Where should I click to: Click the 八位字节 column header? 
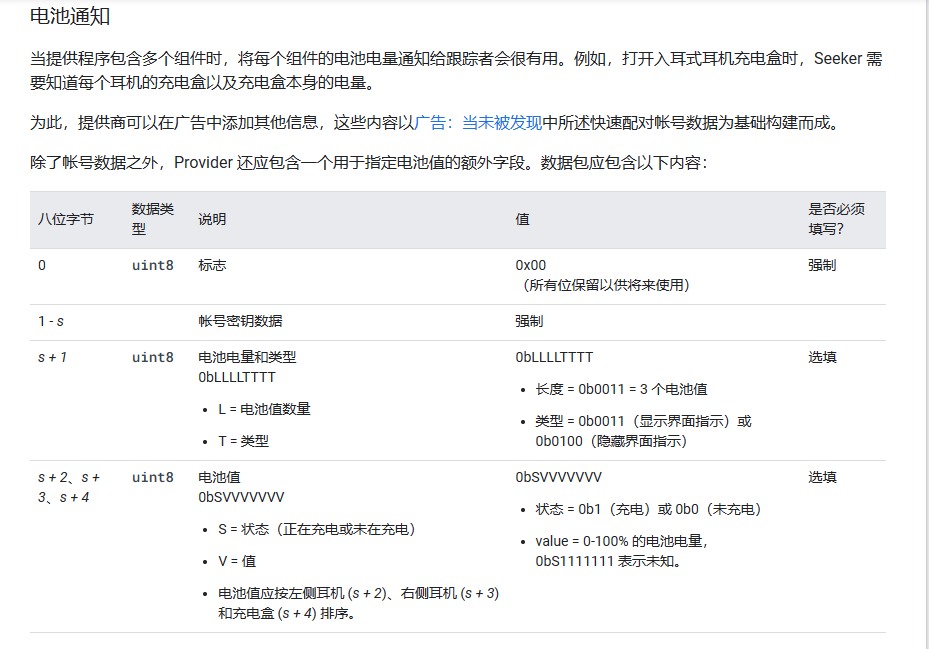pos(66,219)
